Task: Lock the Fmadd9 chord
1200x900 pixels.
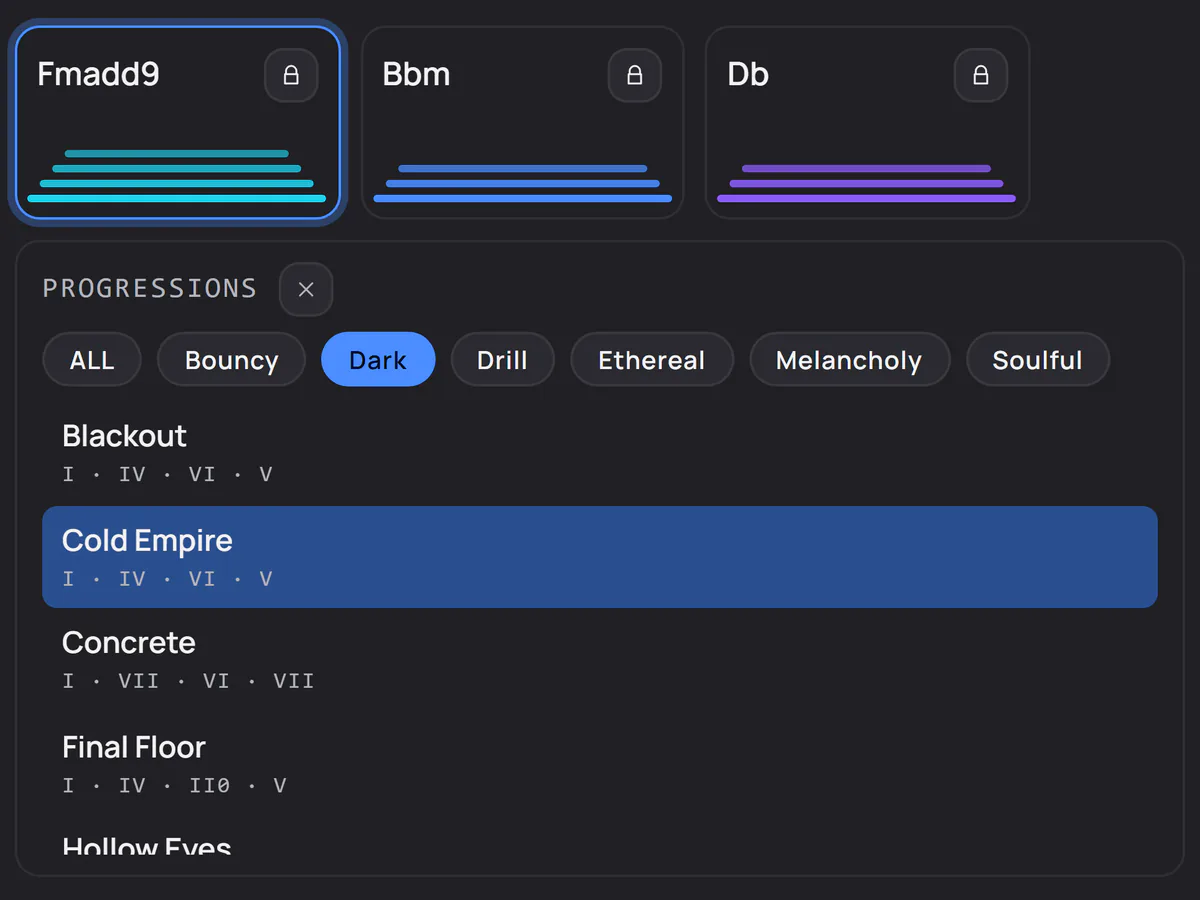Action: coord(291,75)
